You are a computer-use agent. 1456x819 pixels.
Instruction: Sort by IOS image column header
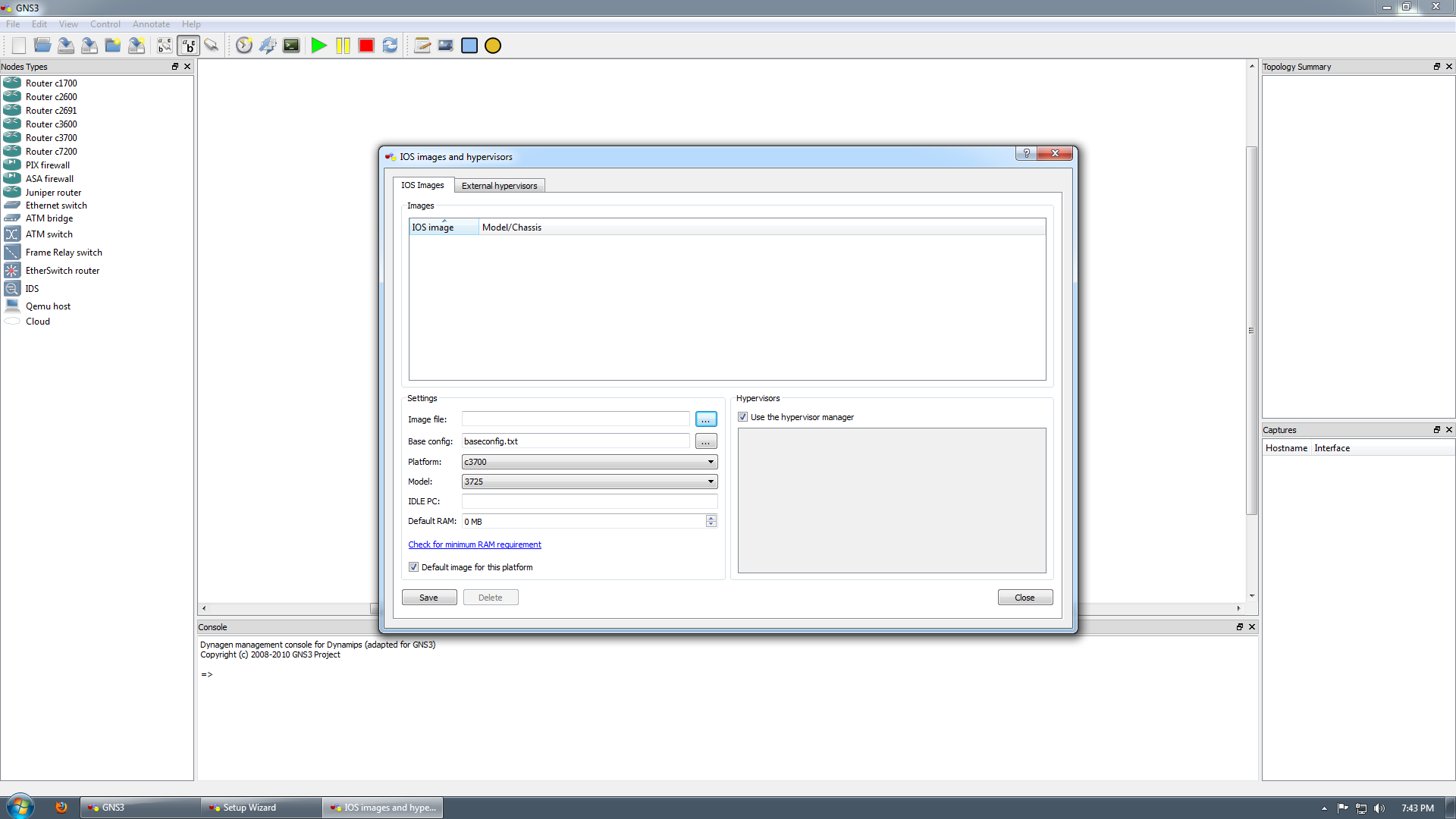[x=444, y=227]
